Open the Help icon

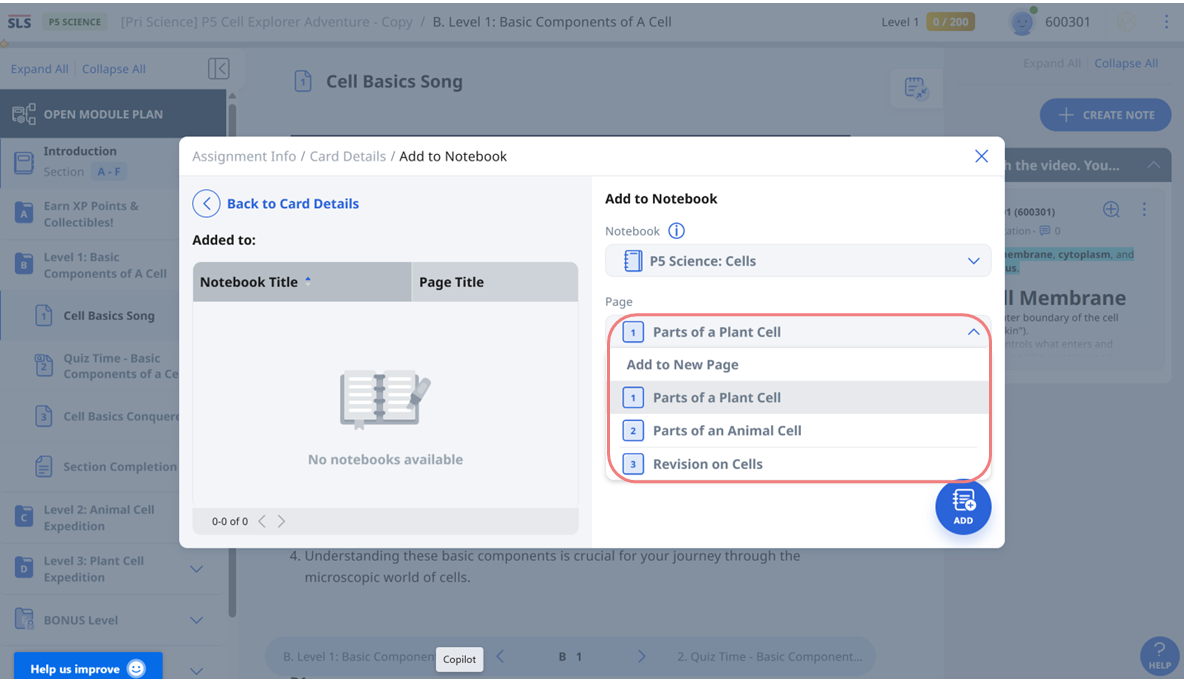(1159, 654)
